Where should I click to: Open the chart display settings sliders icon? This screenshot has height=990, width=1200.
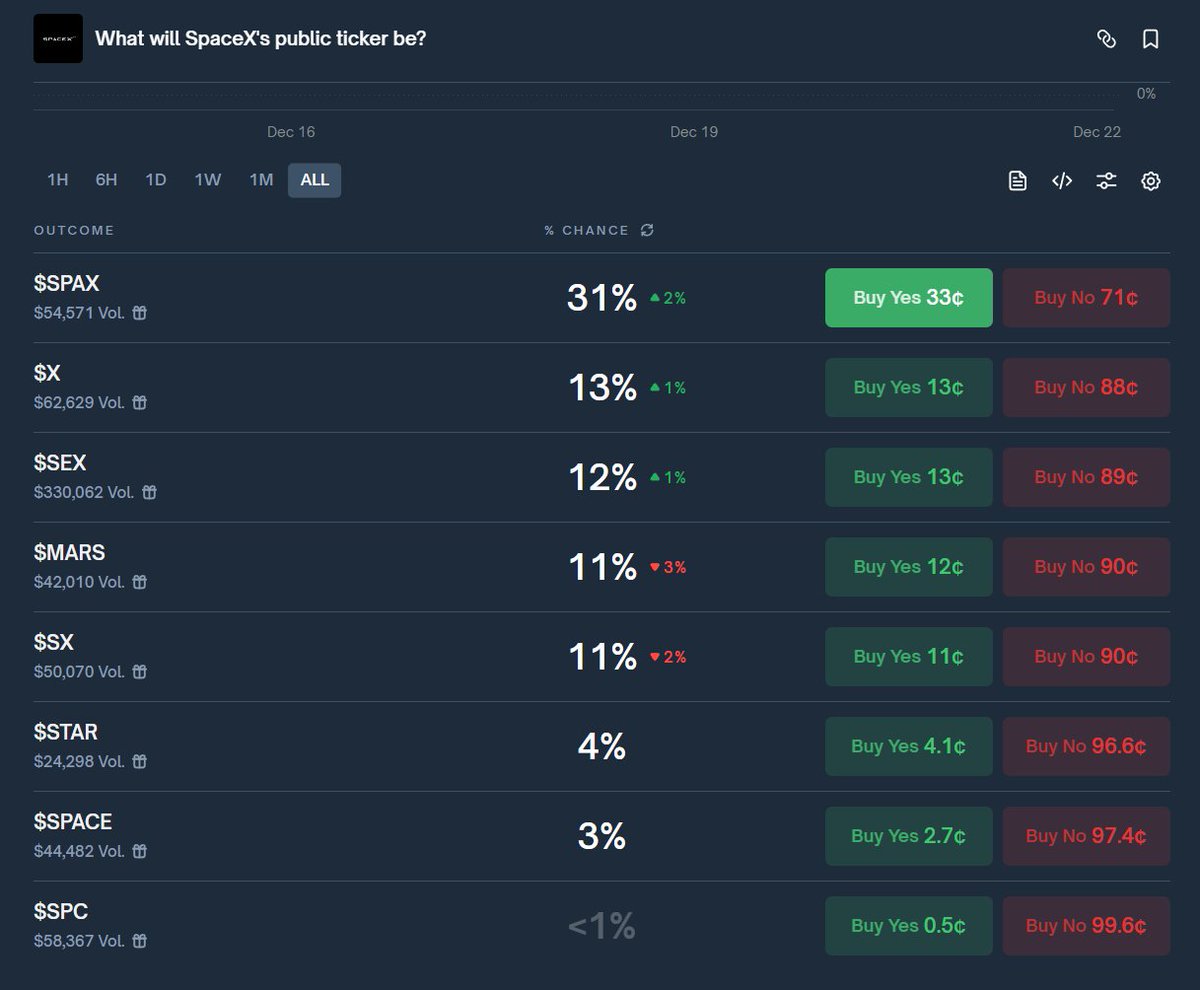pos(1106,181)
